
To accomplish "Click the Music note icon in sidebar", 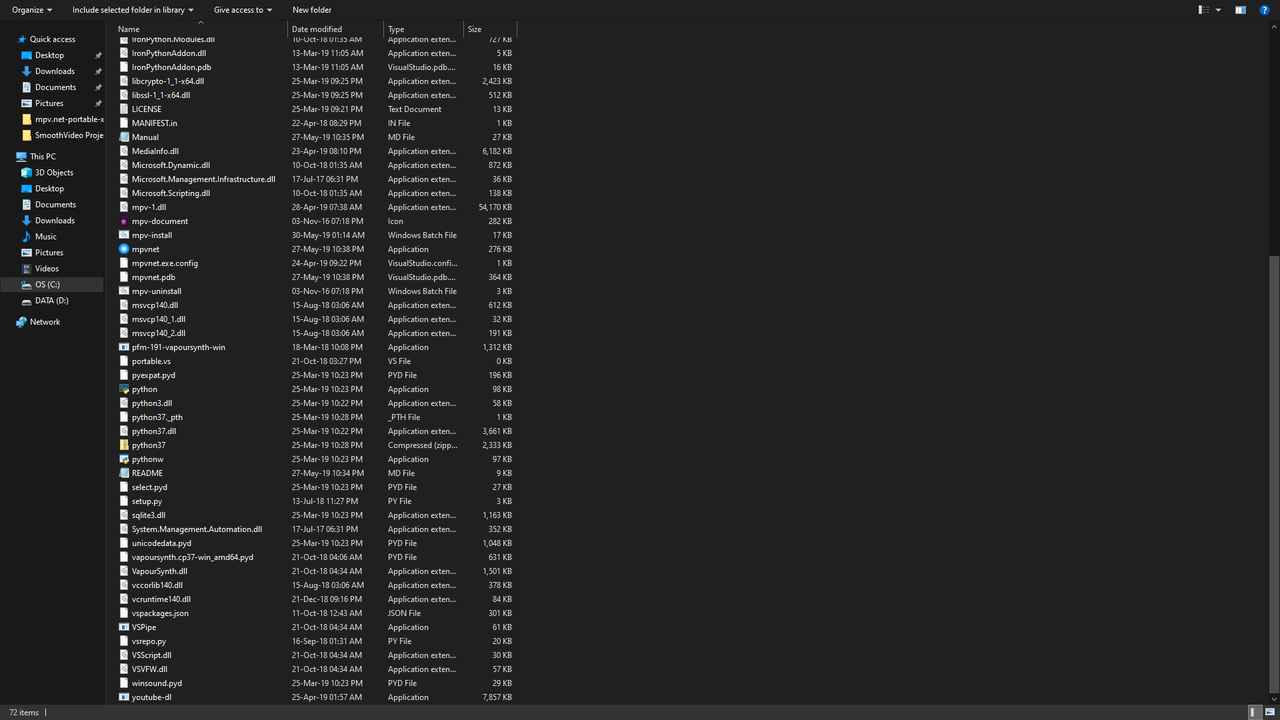I will [27, 236].
